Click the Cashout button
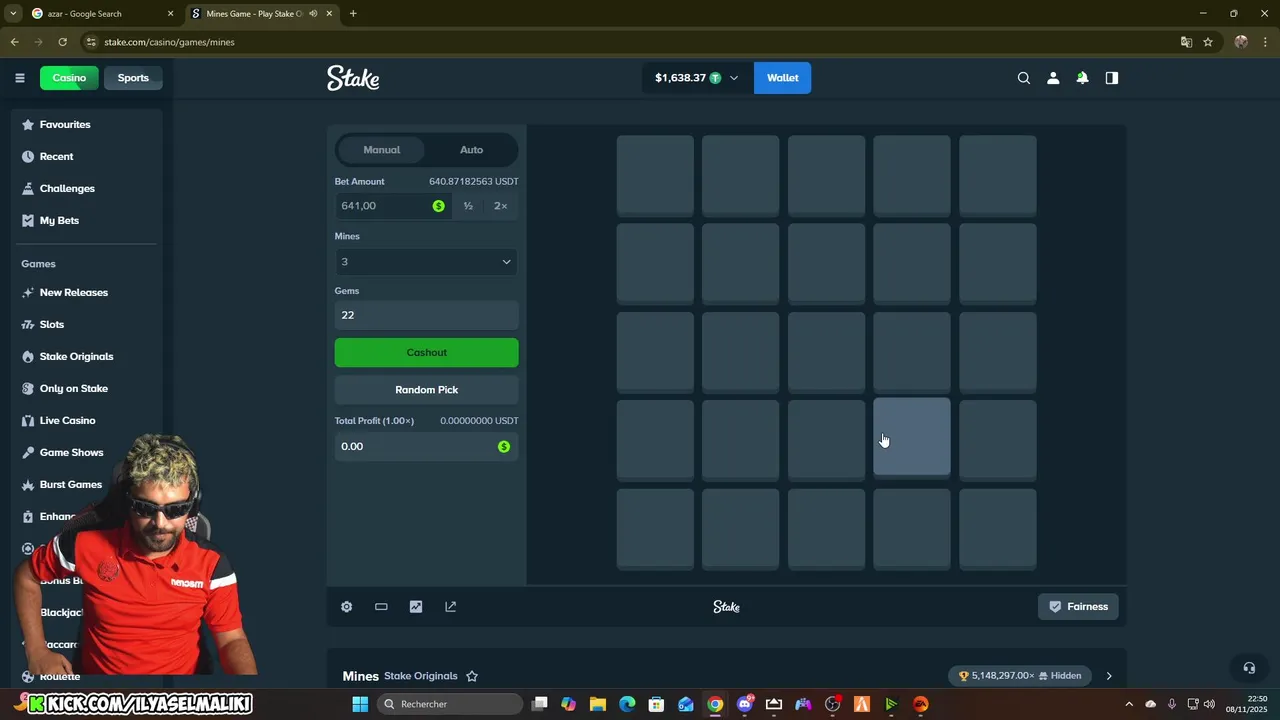The image size is (1280, 720). point(426,353)
